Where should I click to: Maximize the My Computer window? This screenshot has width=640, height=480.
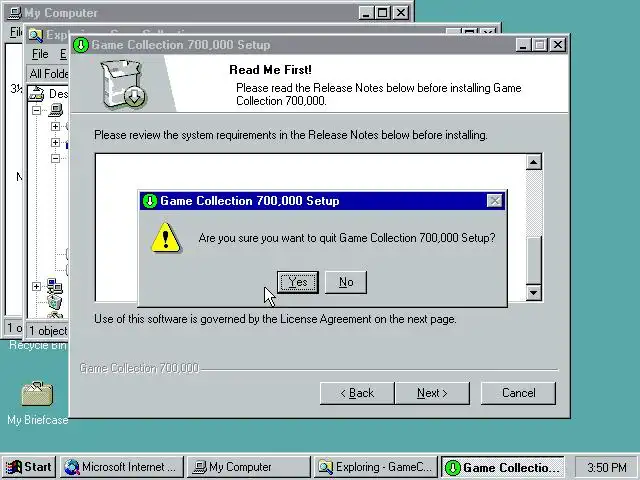tap(382, 13)
